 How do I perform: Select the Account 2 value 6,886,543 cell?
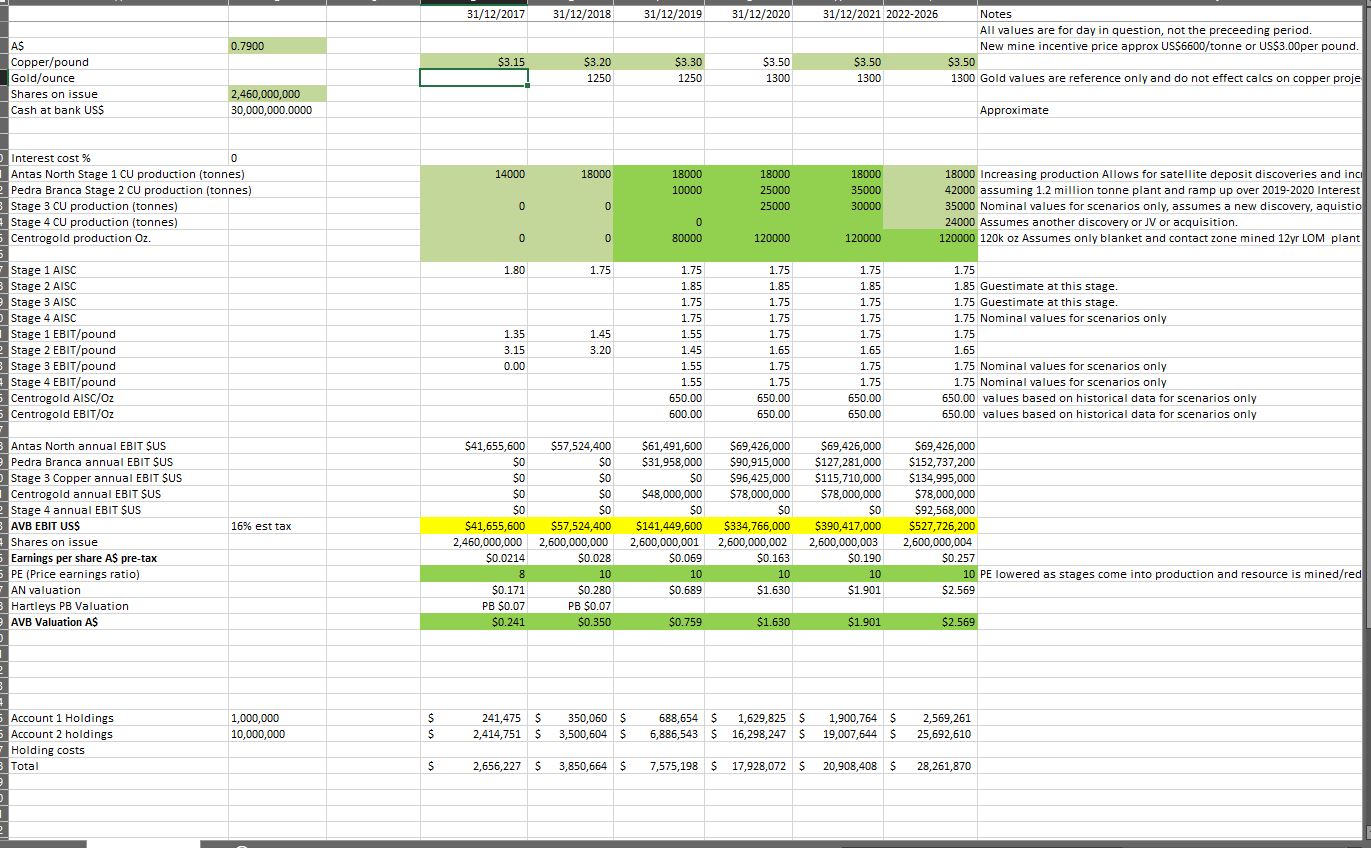click(661, 734)
